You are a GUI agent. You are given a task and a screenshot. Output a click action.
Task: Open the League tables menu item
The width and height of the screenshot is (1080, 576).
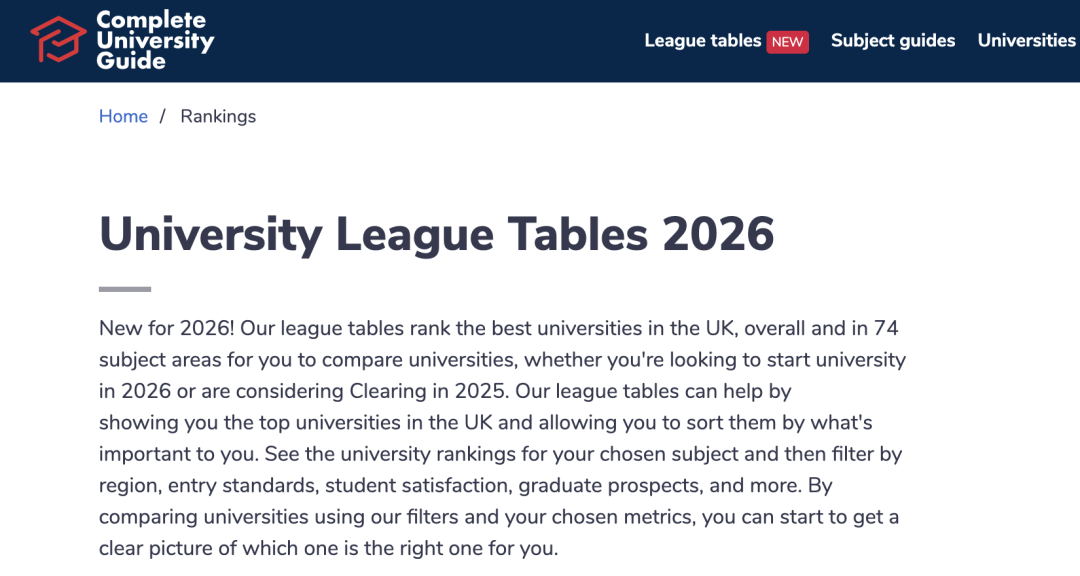[702, 41]
